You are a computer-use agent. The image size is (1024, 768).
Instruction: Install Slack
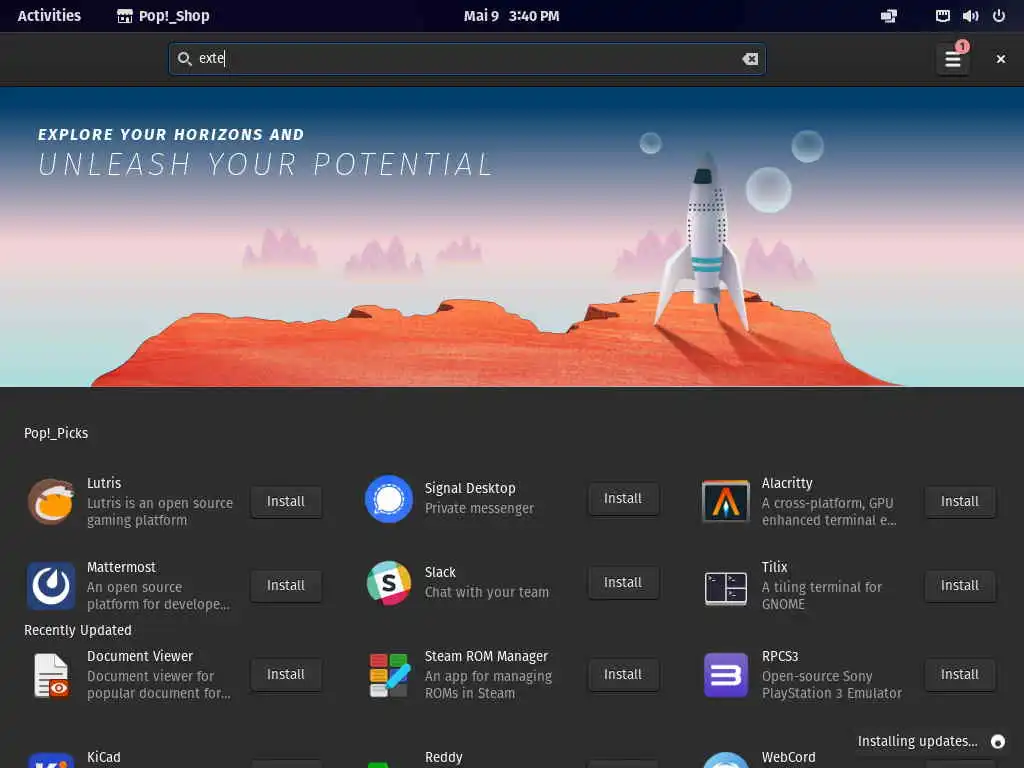(x=623, y=583)
